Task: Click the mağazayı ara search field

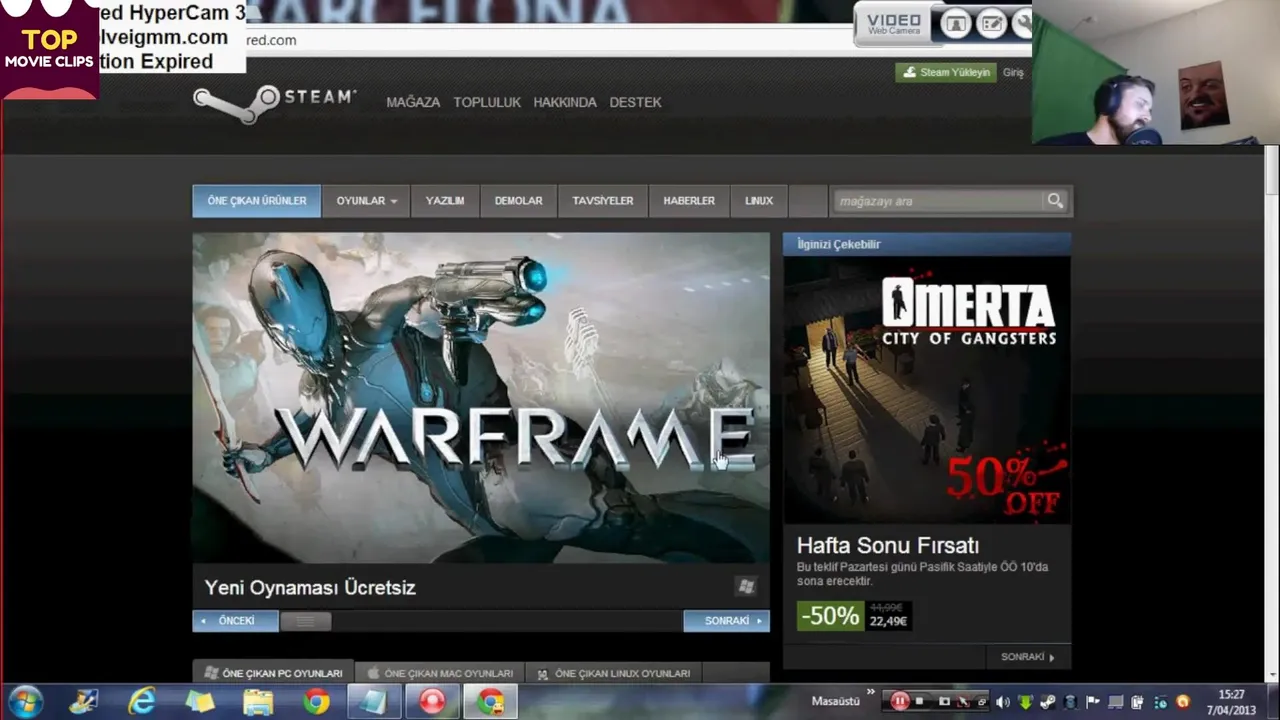Action: click(x=938, y=201)
